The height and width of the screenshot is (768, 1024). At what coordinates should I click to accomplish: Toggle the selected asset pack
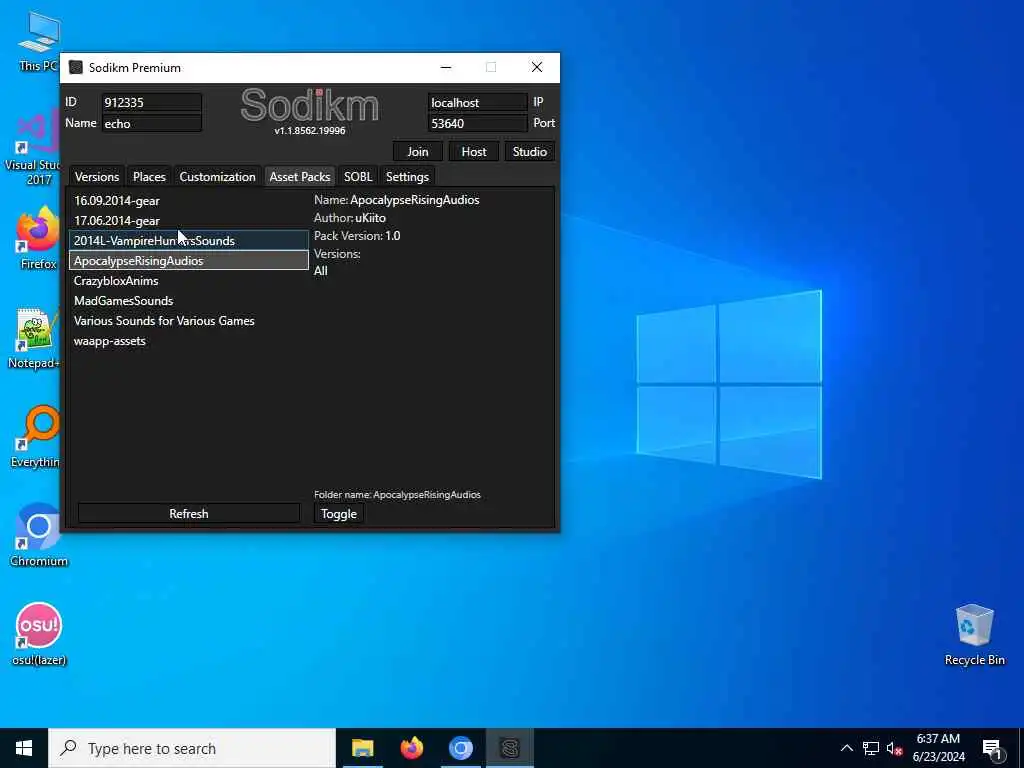point(339,513)
